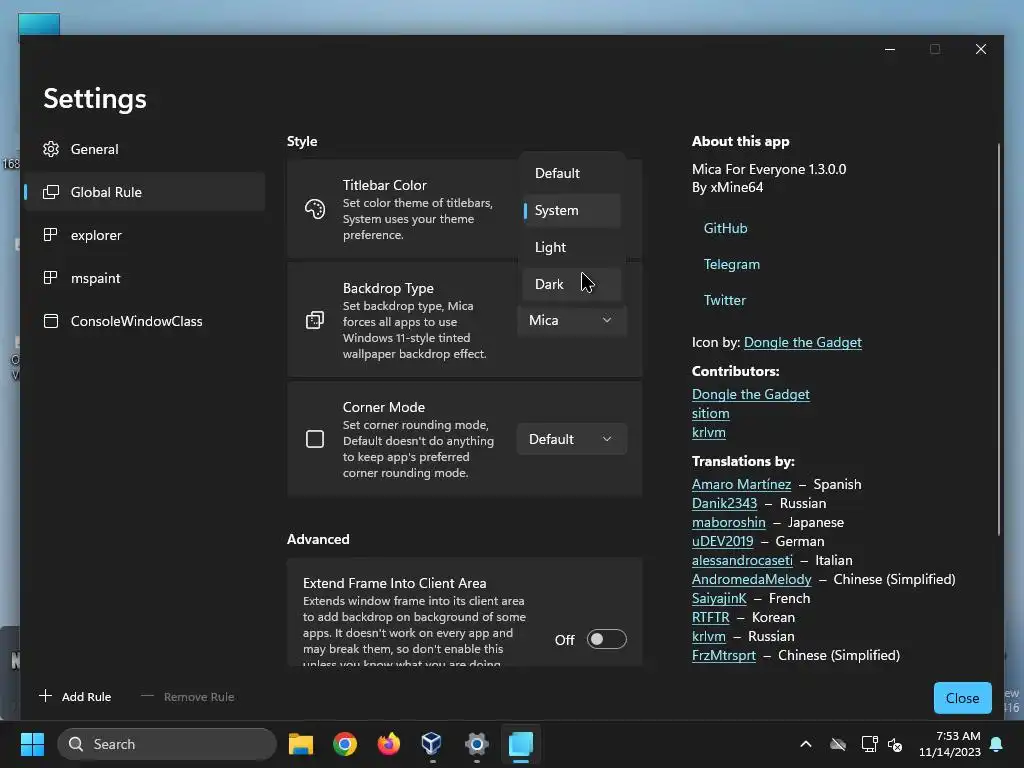The height and width of the screenshot is (768, 1024).
Task: Open Danik2343 translator link
Action: pyautogui.click(x=724, y=504)
